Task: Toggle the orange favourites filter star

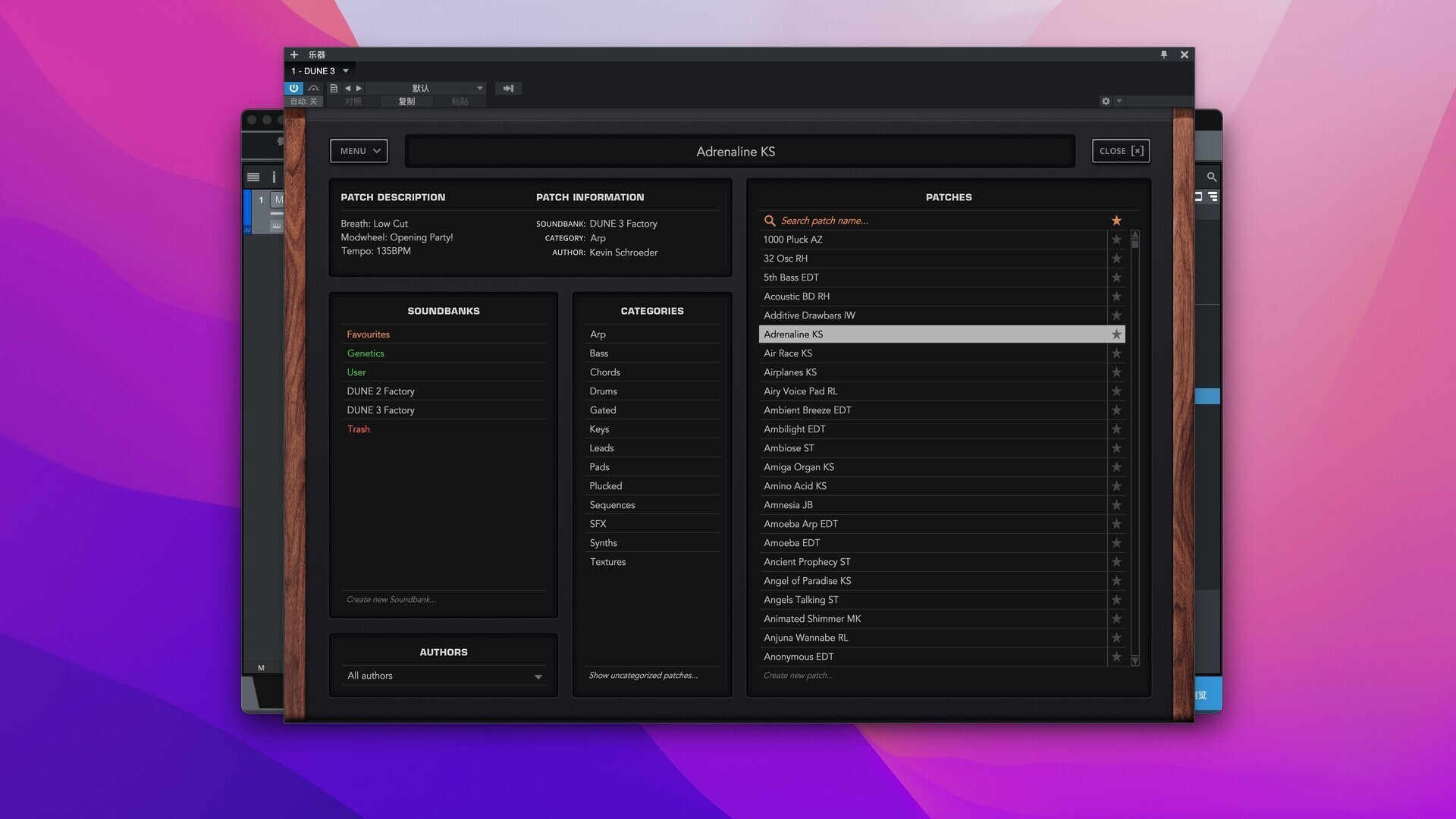Action: pos(1116,221)
